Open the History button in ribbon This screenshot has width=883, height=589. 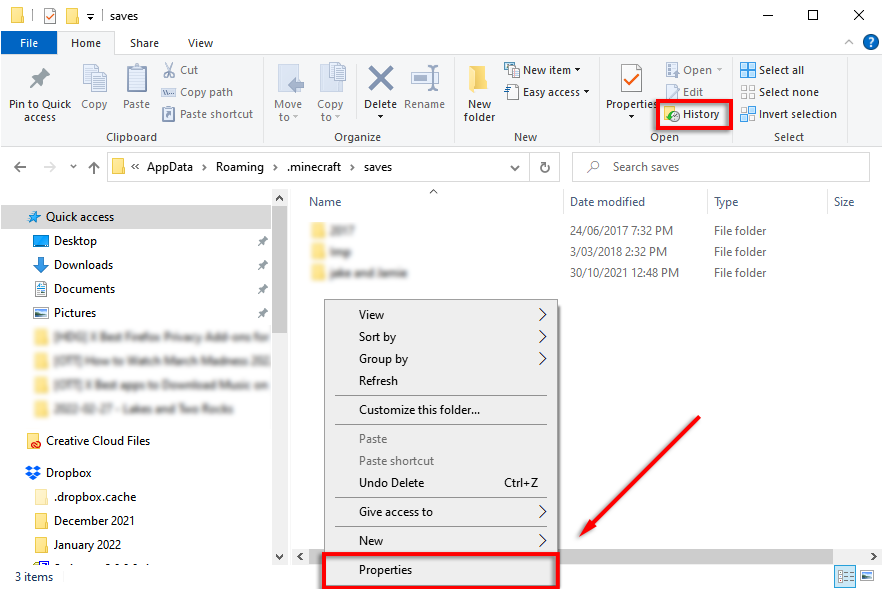(x=692, y=114)
